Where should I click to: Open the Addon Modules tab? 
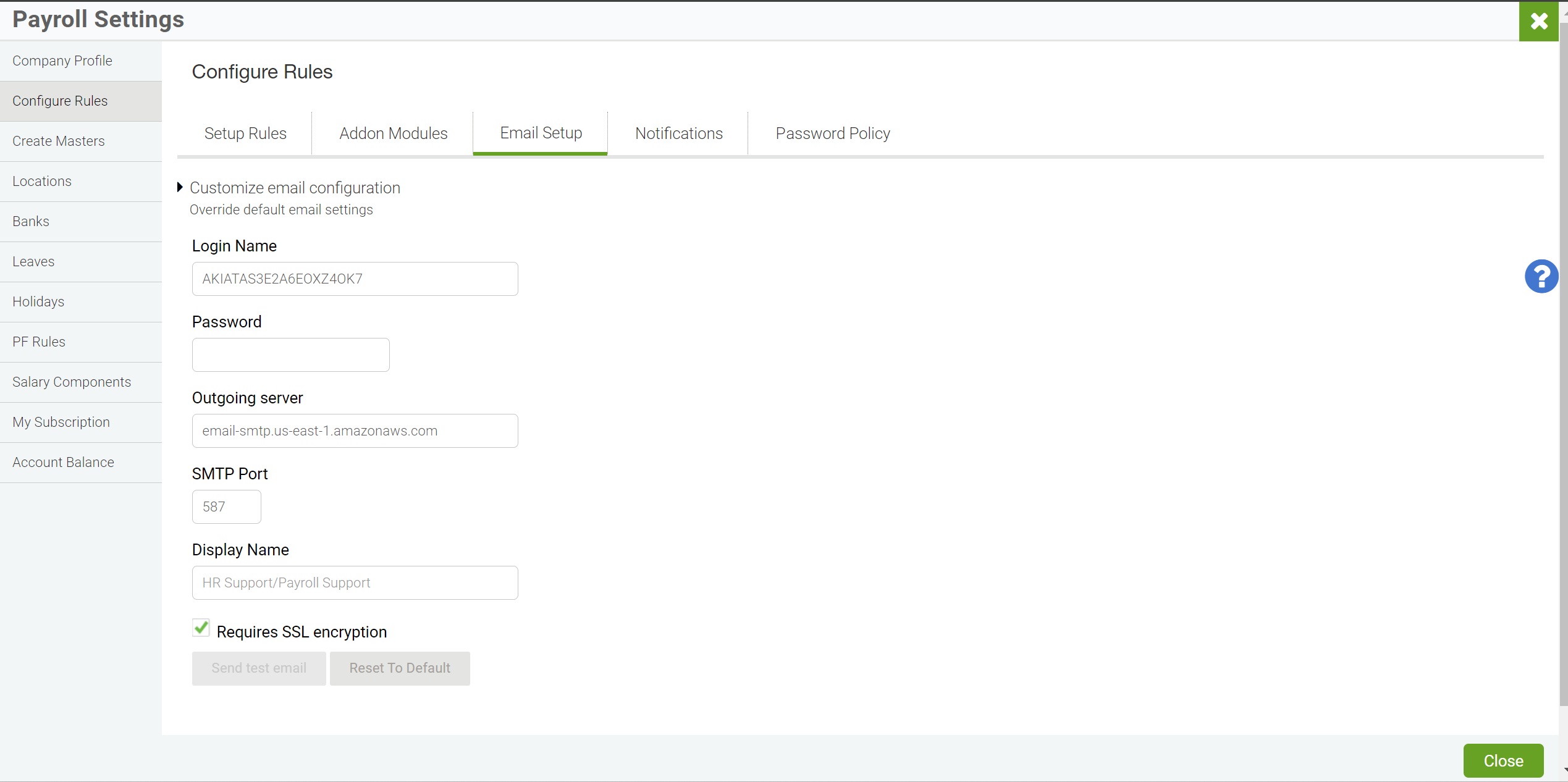point(393,133)
